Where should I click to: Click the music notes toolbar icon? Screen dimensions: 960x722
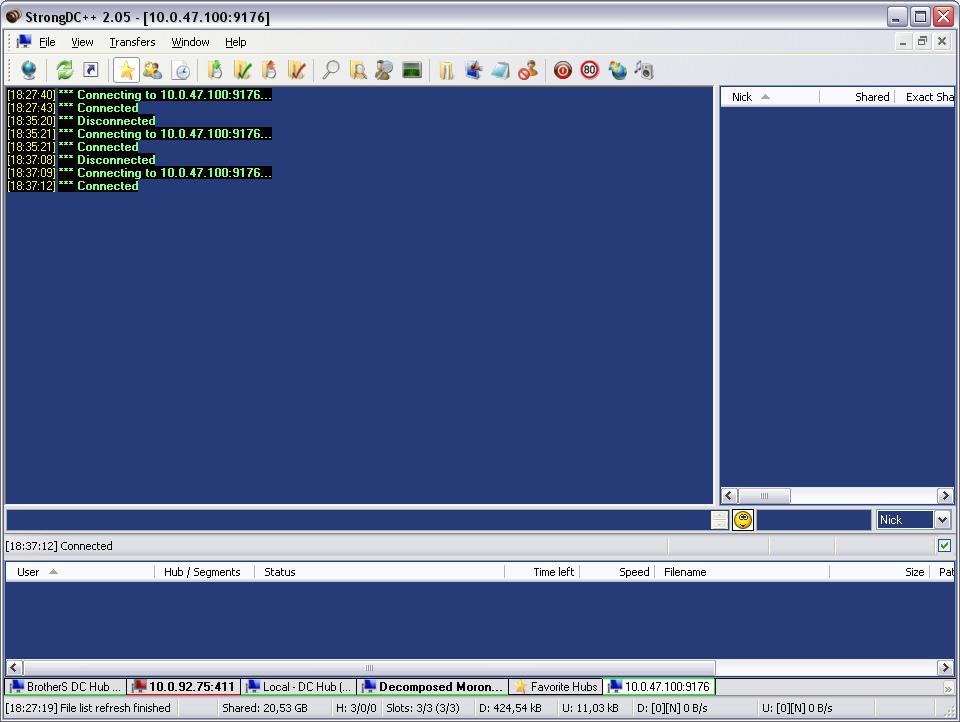(644, 70)
